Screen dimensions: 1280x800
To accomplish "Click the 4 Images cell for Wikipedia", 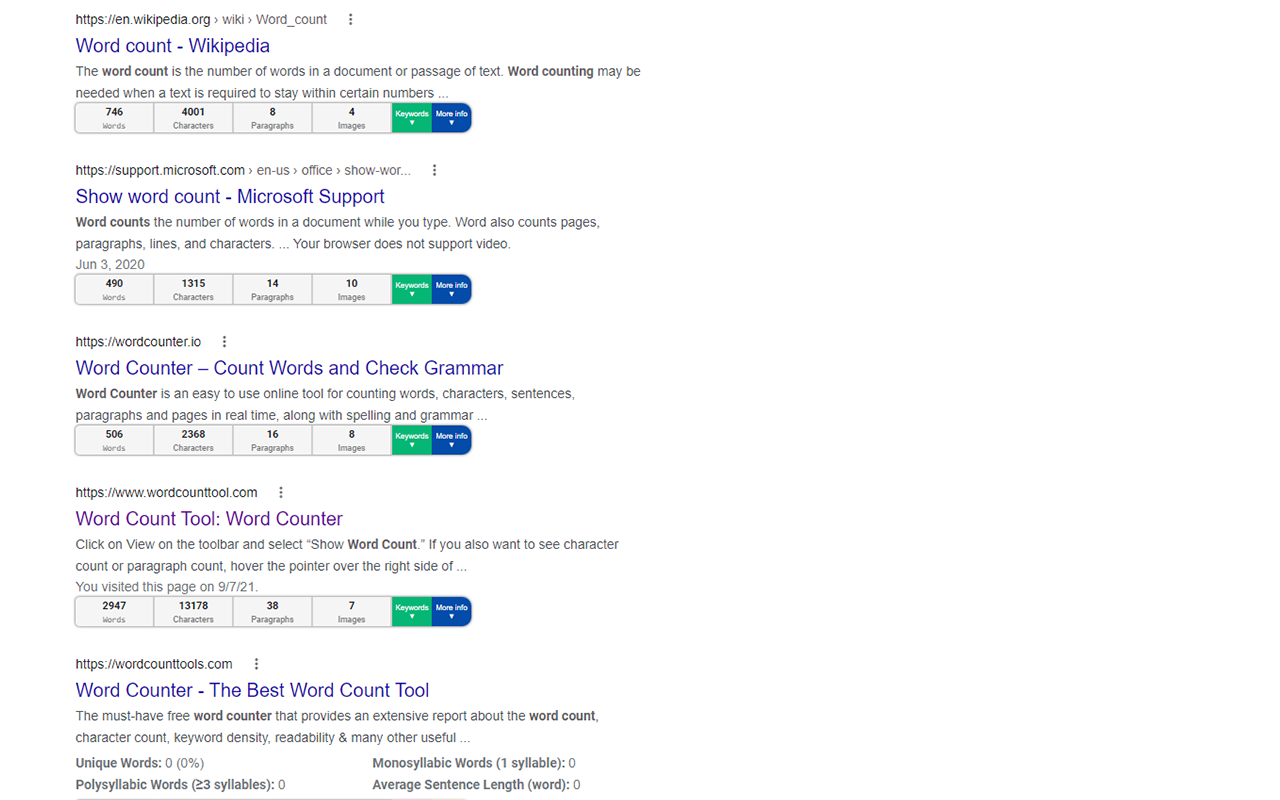I will coord(351,118).
